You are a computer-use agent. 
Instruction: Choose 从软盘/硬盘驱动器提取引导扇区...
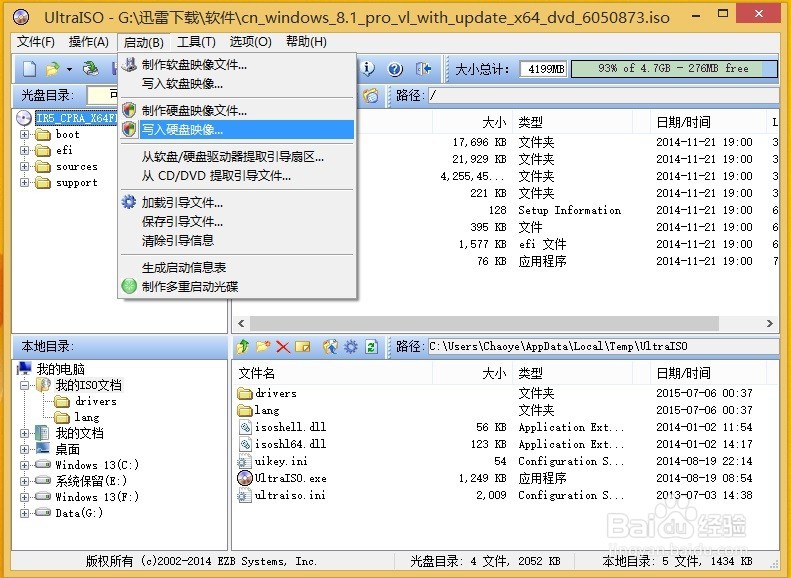[237, 157]
